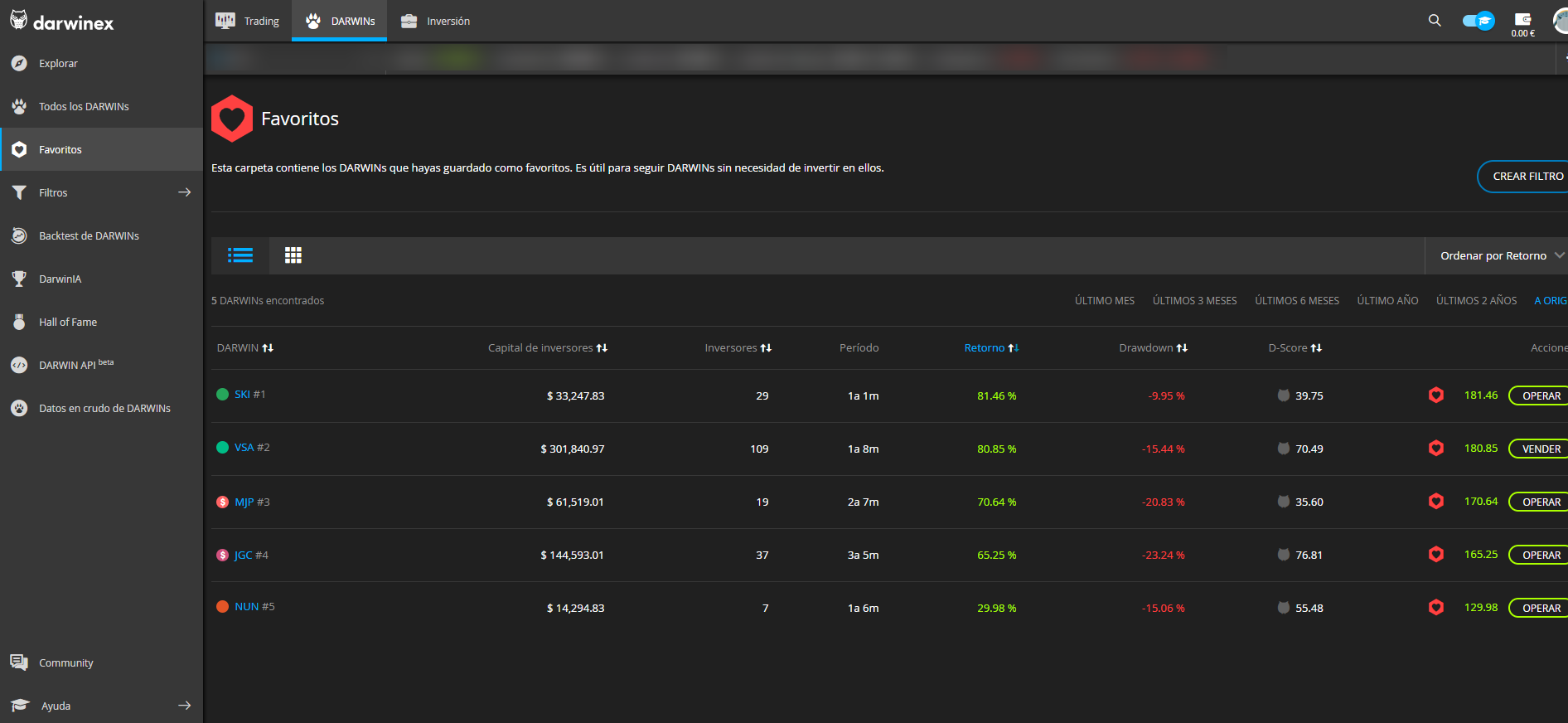Expand the Ayuda submenu arrow
The width and height of the screenshot is (1568, 723).
[185, 706]
